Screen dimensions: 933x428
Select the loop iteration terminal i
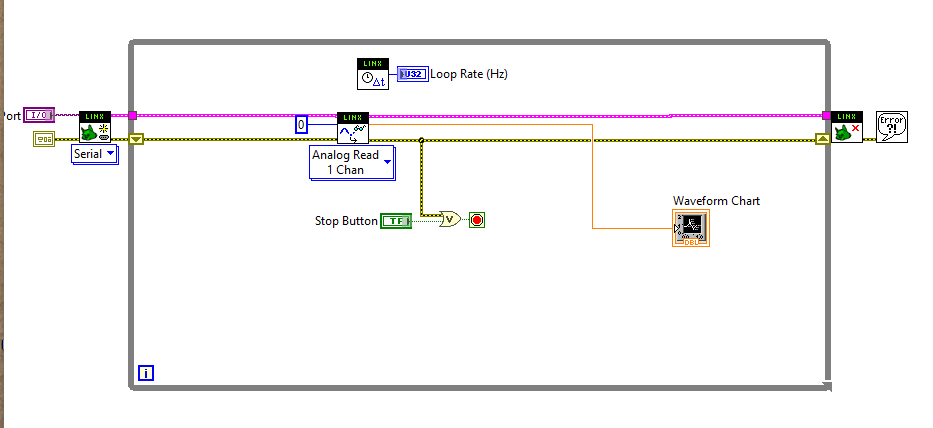point(145,374)
